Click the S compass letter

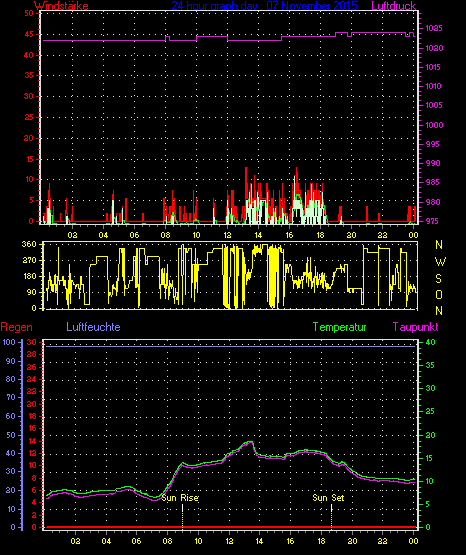pos(438,279)
